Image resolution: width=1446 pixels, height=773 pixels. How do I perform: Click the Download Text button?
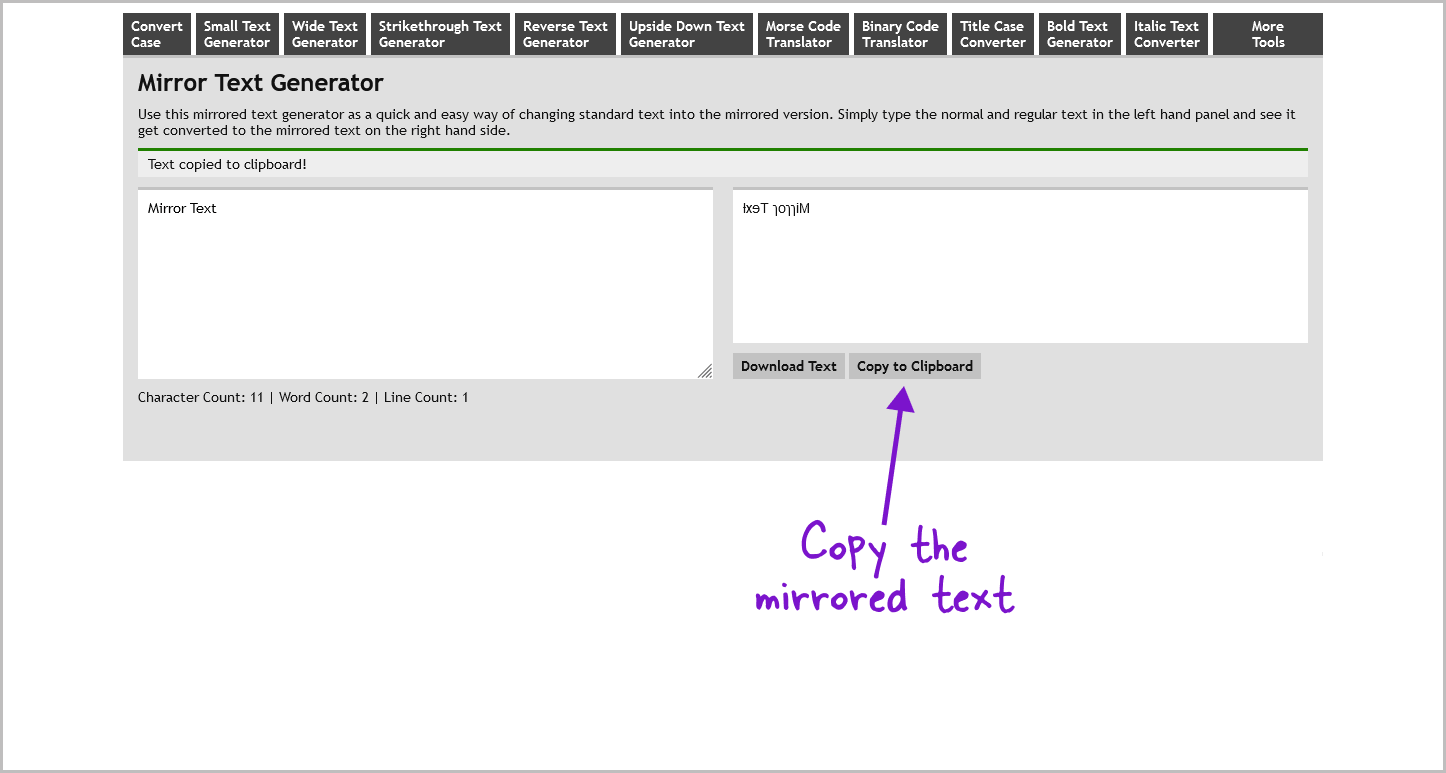click(788, 365)
